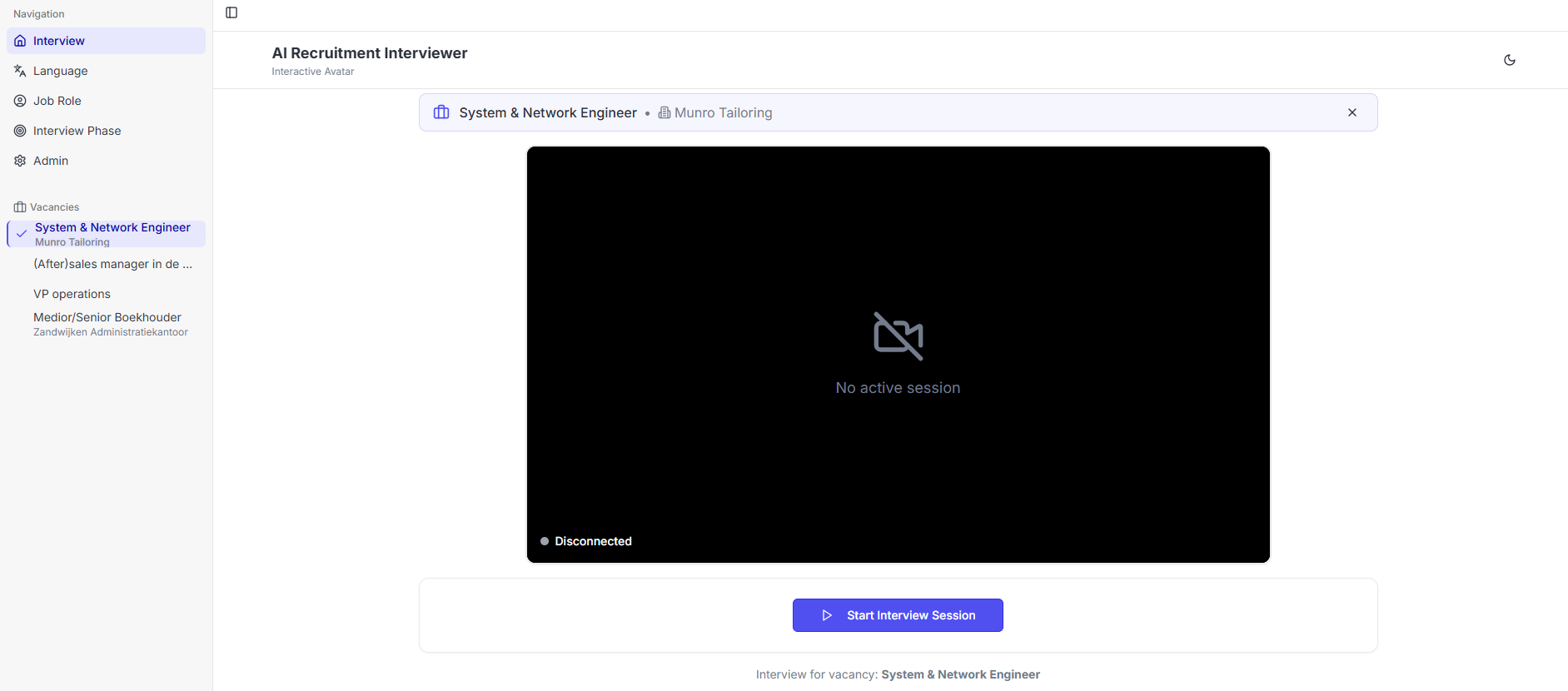
Task: Switch to dark mode with moon icon
Action: pyautogui.click(x=1509, y=60)
